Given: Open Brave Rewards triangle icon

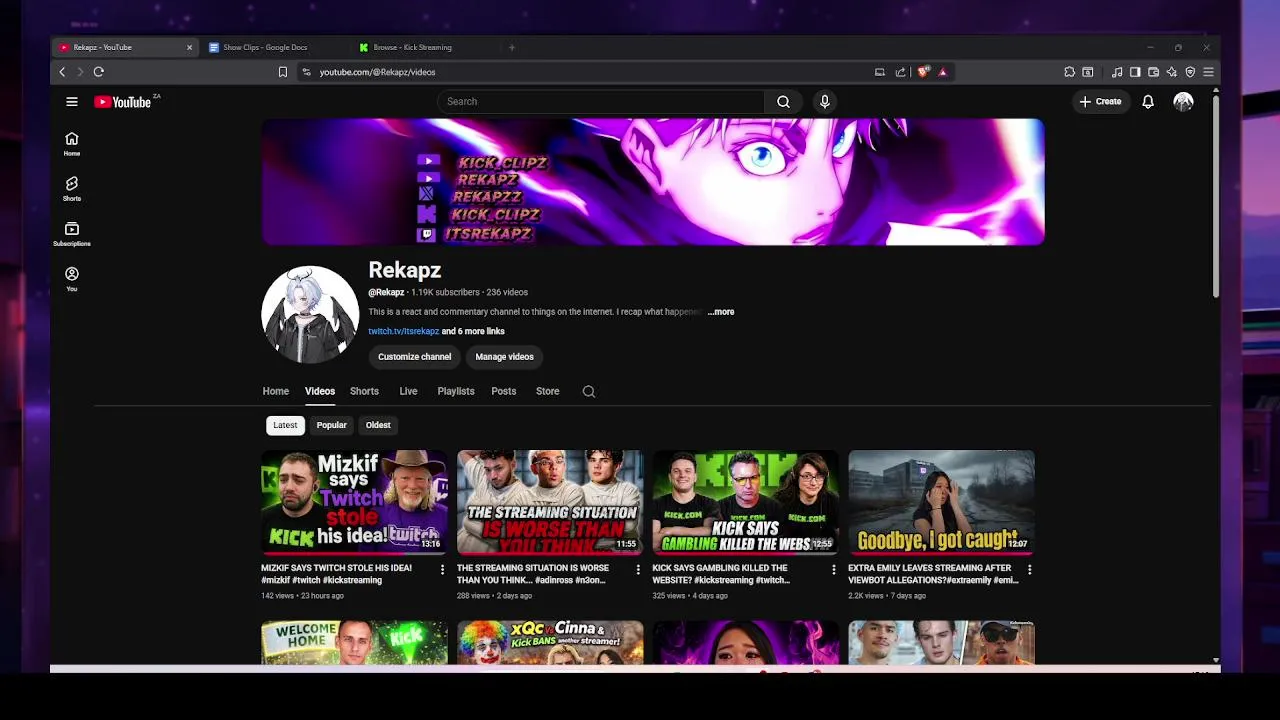Looking at the screenshot, I should pos(942,72).
